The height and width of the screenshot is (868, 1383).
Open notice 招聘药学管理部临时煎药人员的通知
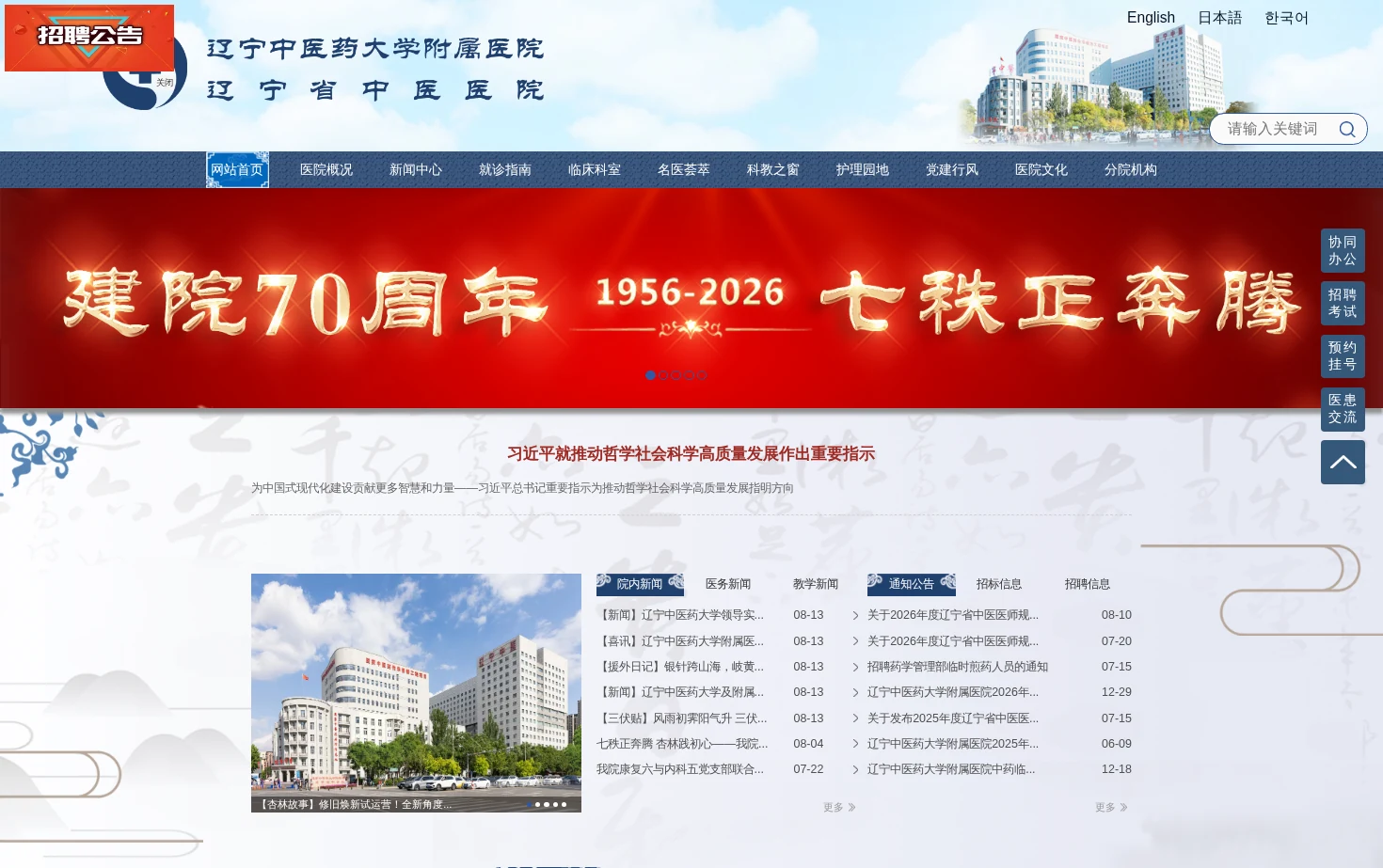958,667
